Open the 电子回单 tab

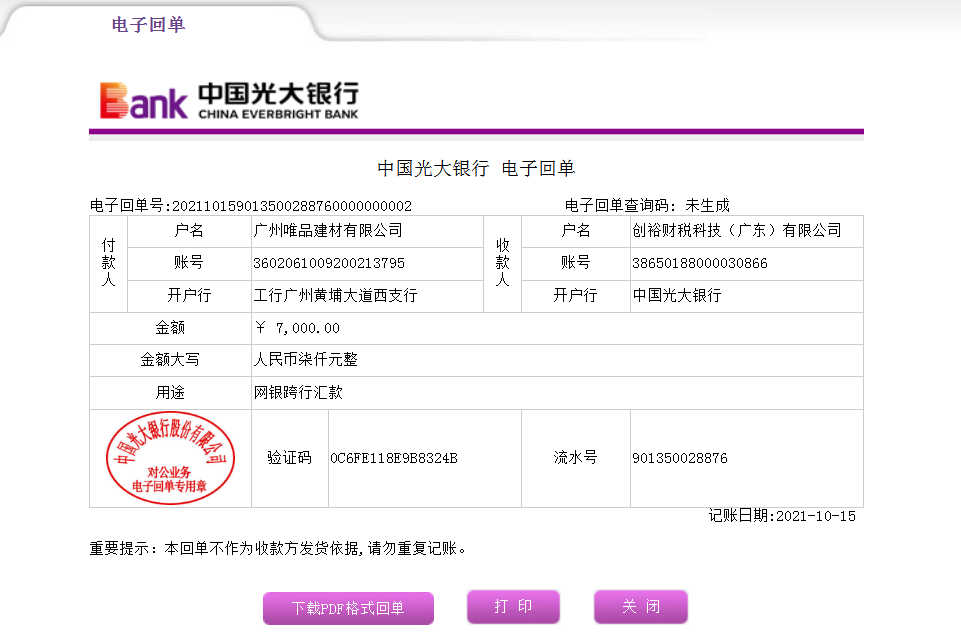click(148, 25)
